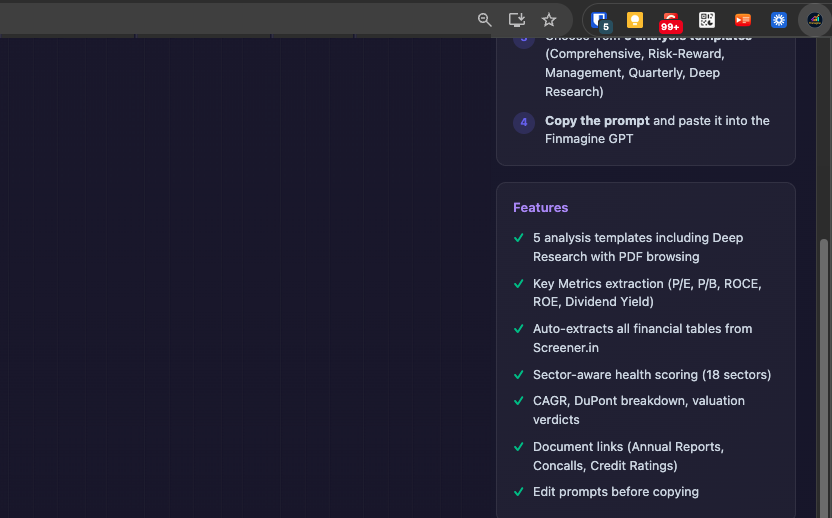Click green checkmark beside Document links
This screenshot has width=832, height=518.
(x=519, y=447)
